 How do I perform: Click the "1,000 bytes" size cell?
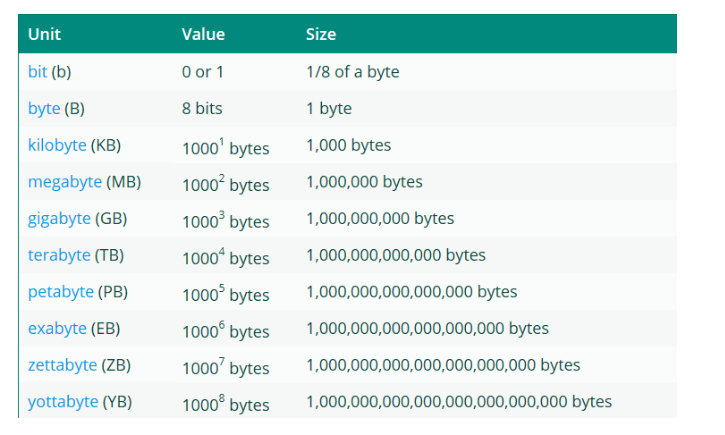348,145
